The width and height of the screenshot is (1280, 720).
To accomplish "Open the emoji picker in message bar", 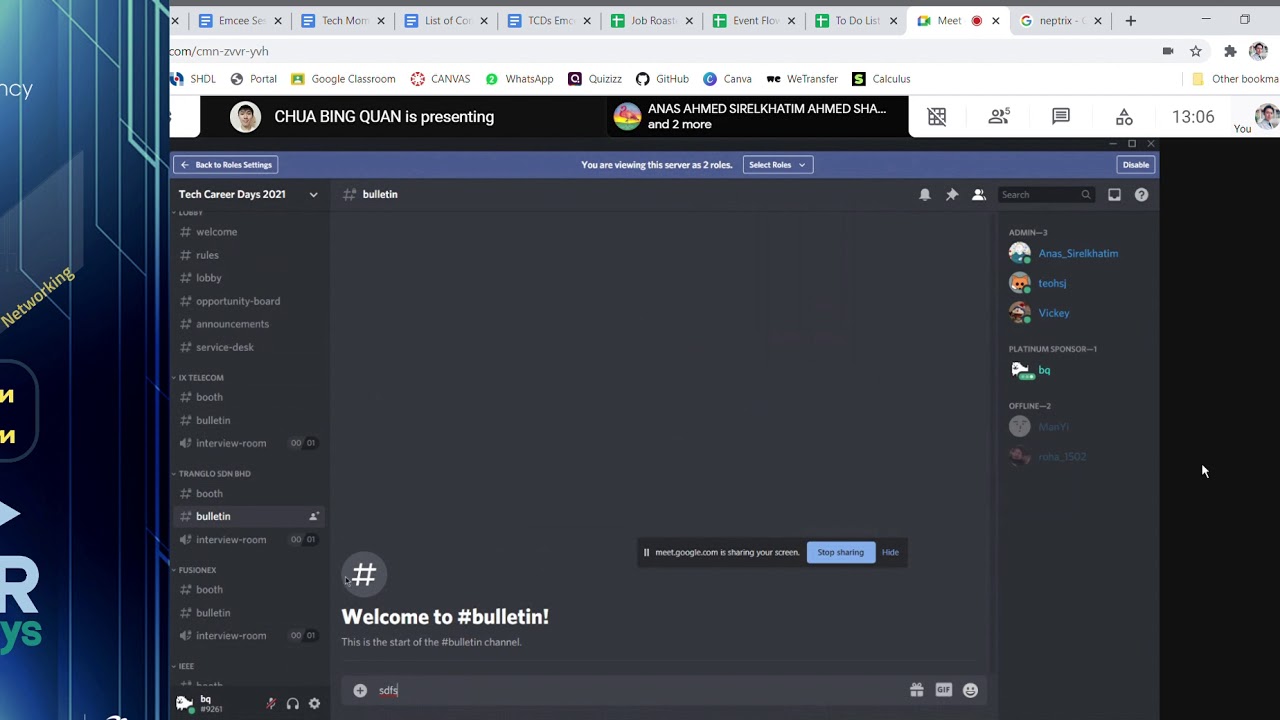I will (x=970, y=690).
